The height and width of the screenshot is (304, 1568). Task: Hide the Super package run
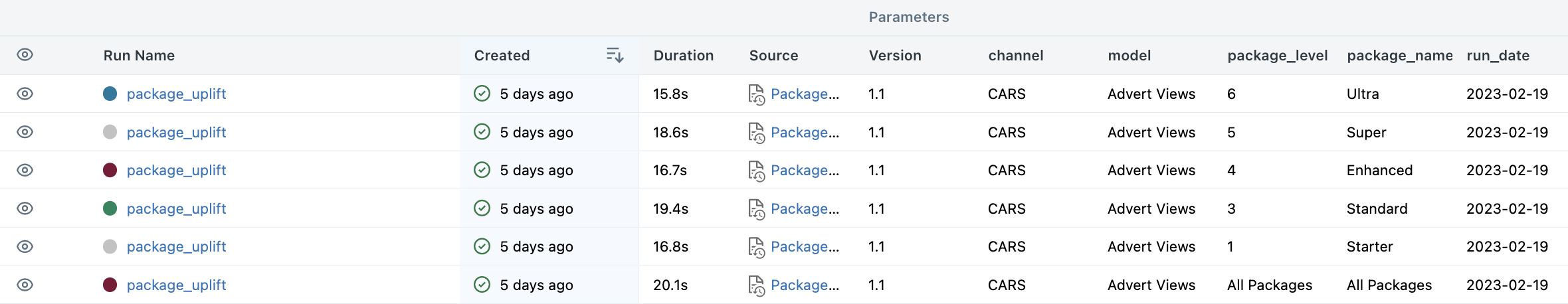click(x=25, y=132)
